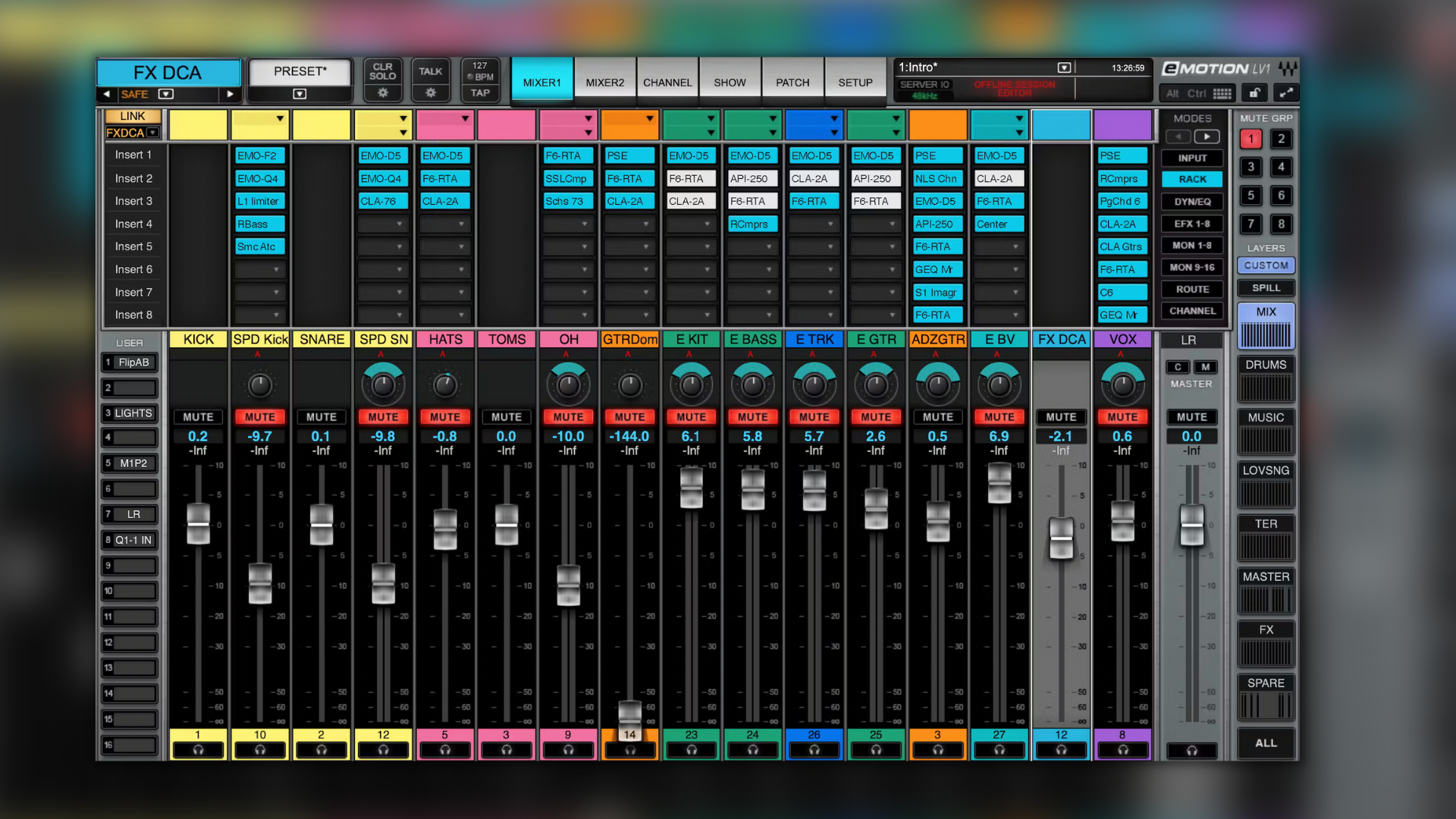Screen dimensions: 1456x819
Task: Open the SAFE dropdown menu
Action: 166,94
